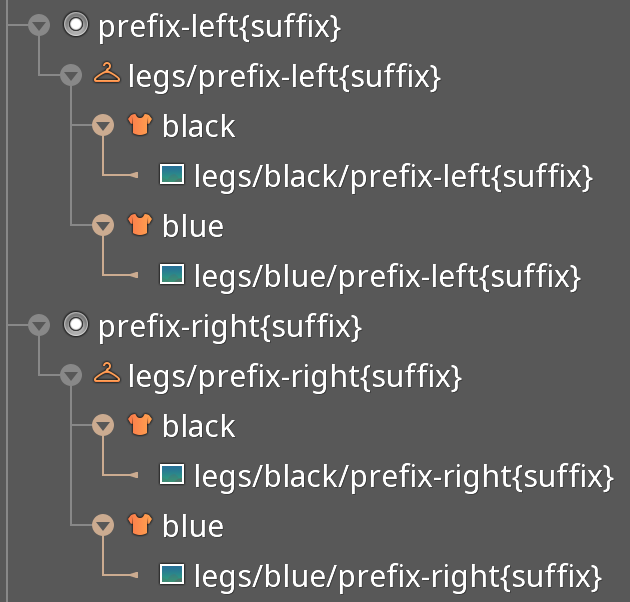Select the legs/blue/prefix-left{suffix} attachment
Screen dimensions: 630x602
(387, 276)
